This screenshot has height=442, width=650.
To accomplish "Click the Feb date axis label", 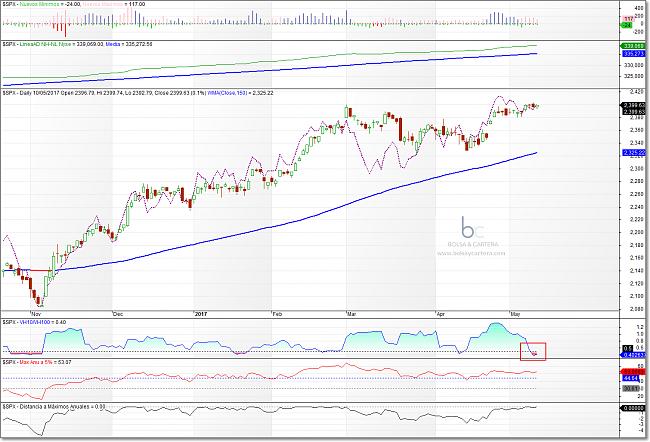I will point(277,314).
